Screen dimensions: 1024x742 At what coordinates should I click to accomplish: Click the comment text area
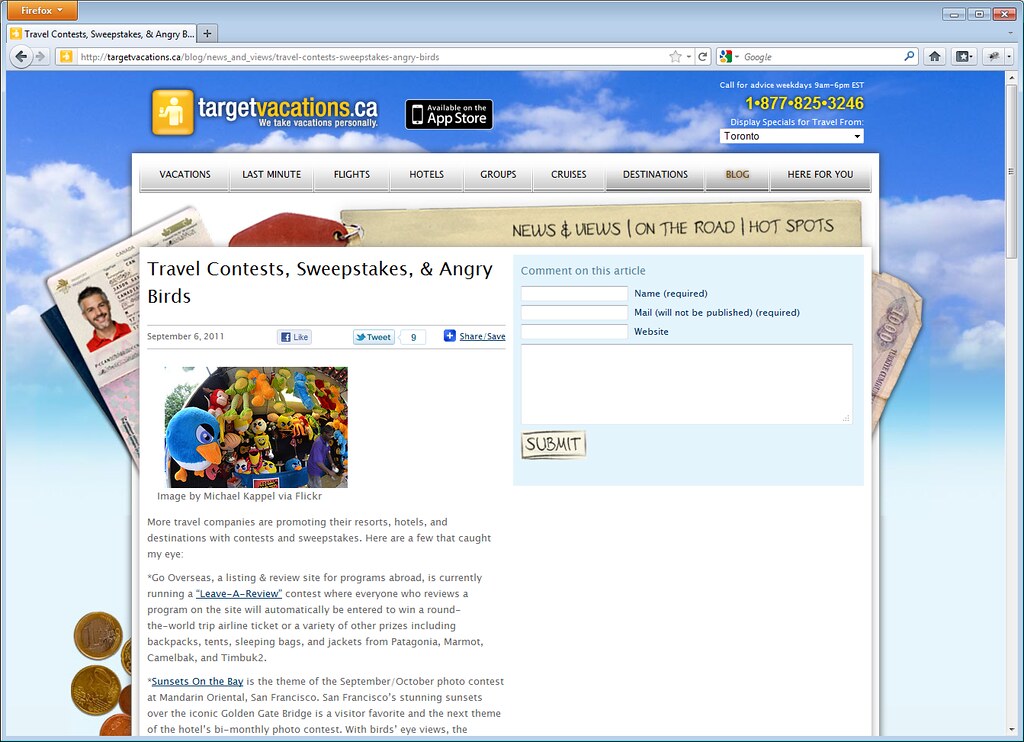coord(686,384)
